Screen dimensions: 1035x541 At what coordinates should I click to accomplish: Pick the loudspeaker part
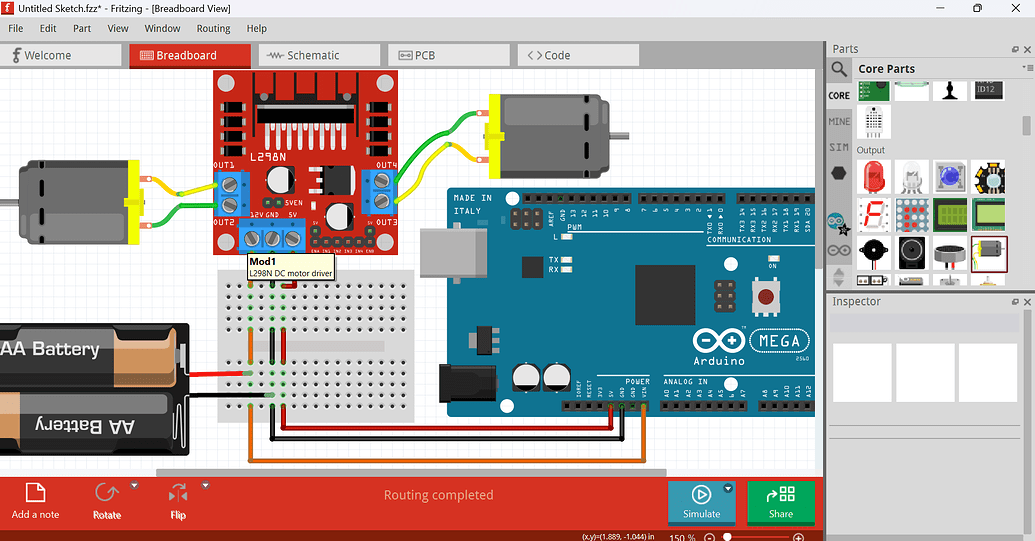coord(912,253)
